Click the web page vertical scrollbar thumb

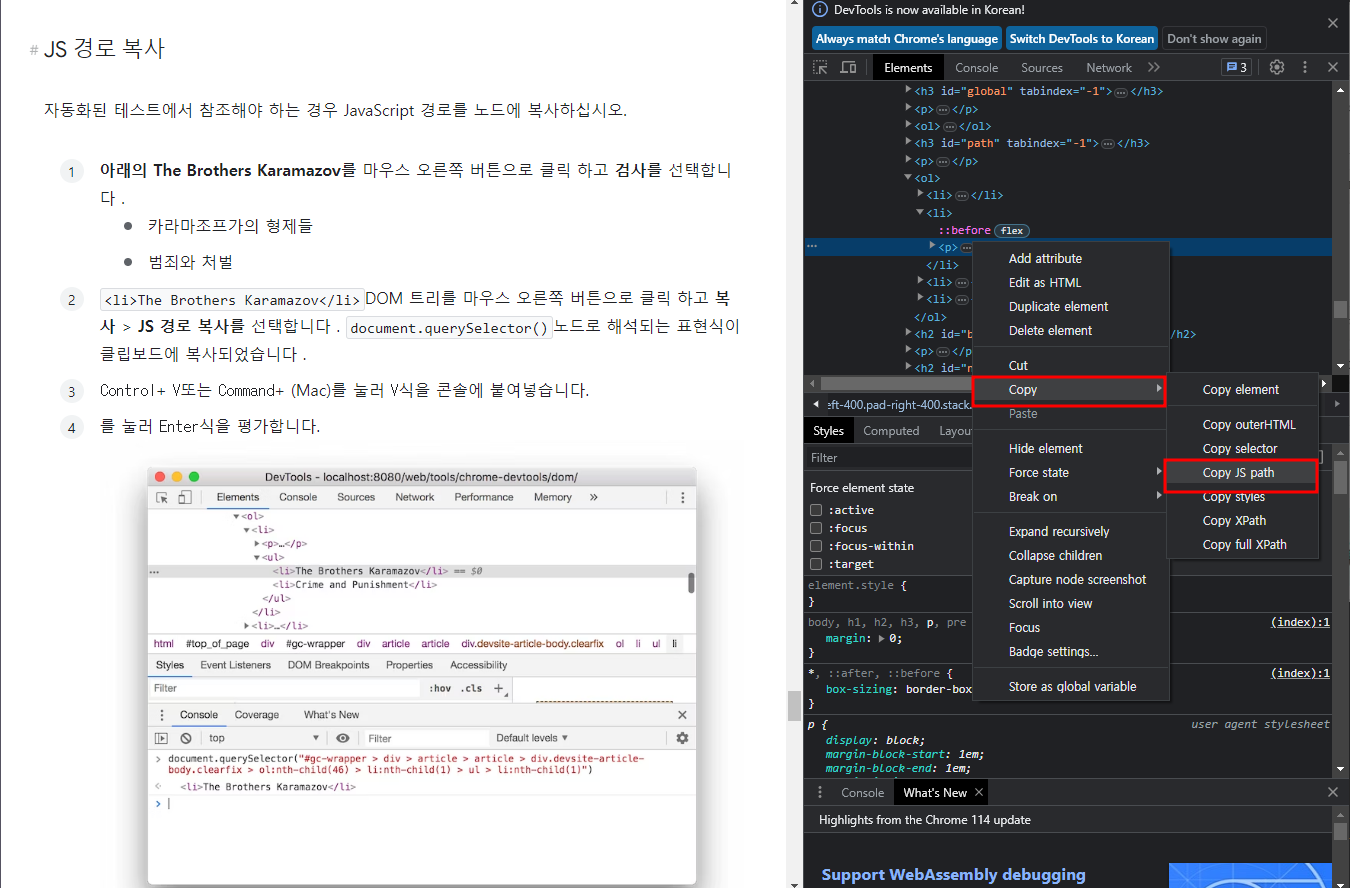(x=794, y=705)
